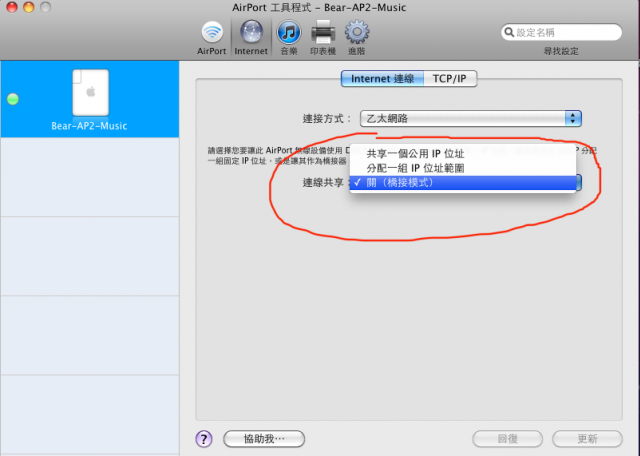Open the 音樂 music toolbar icon

tap(289, 38)
